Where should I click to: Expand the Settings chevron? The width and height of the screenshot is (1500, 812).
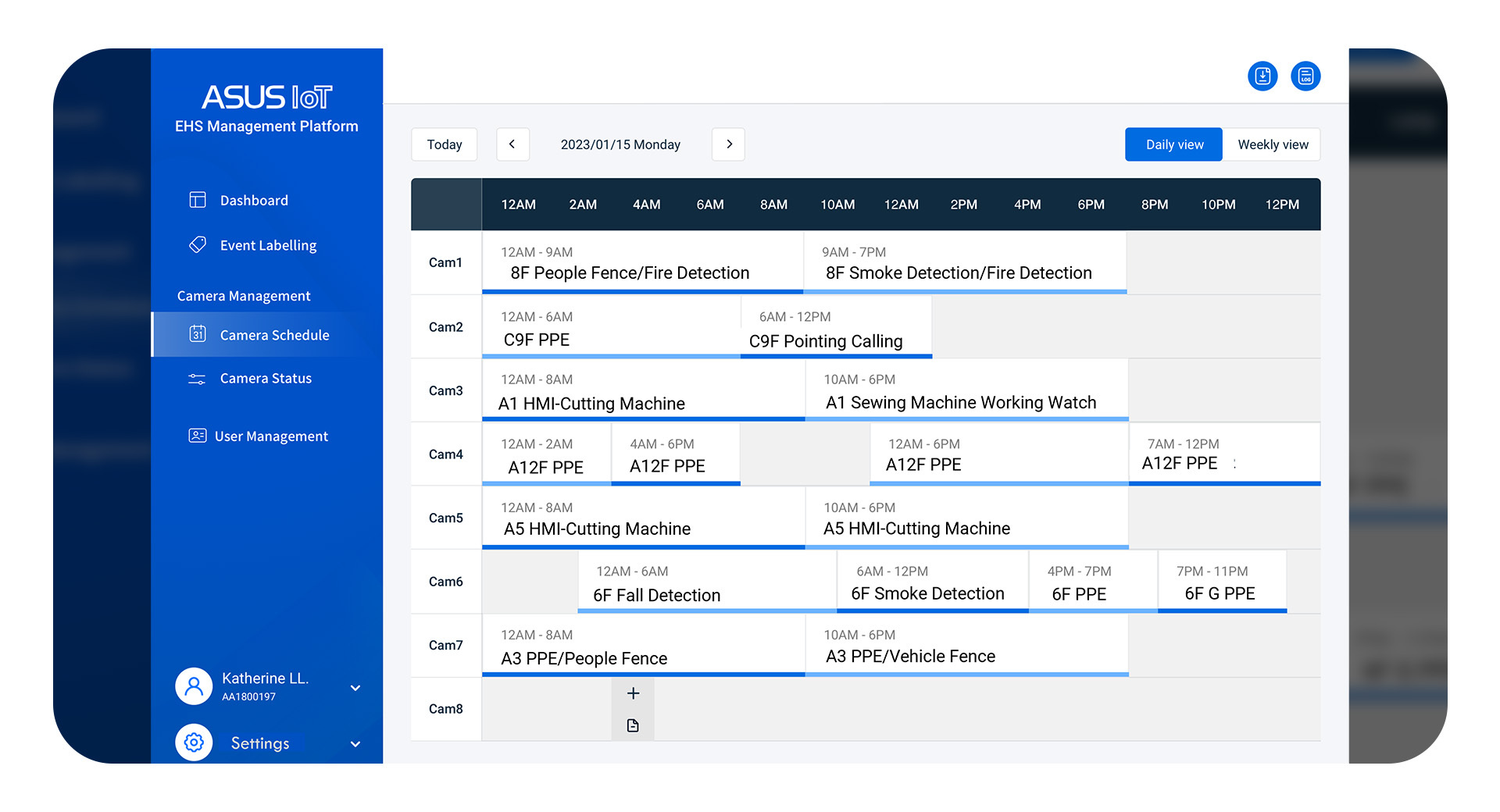355,744
